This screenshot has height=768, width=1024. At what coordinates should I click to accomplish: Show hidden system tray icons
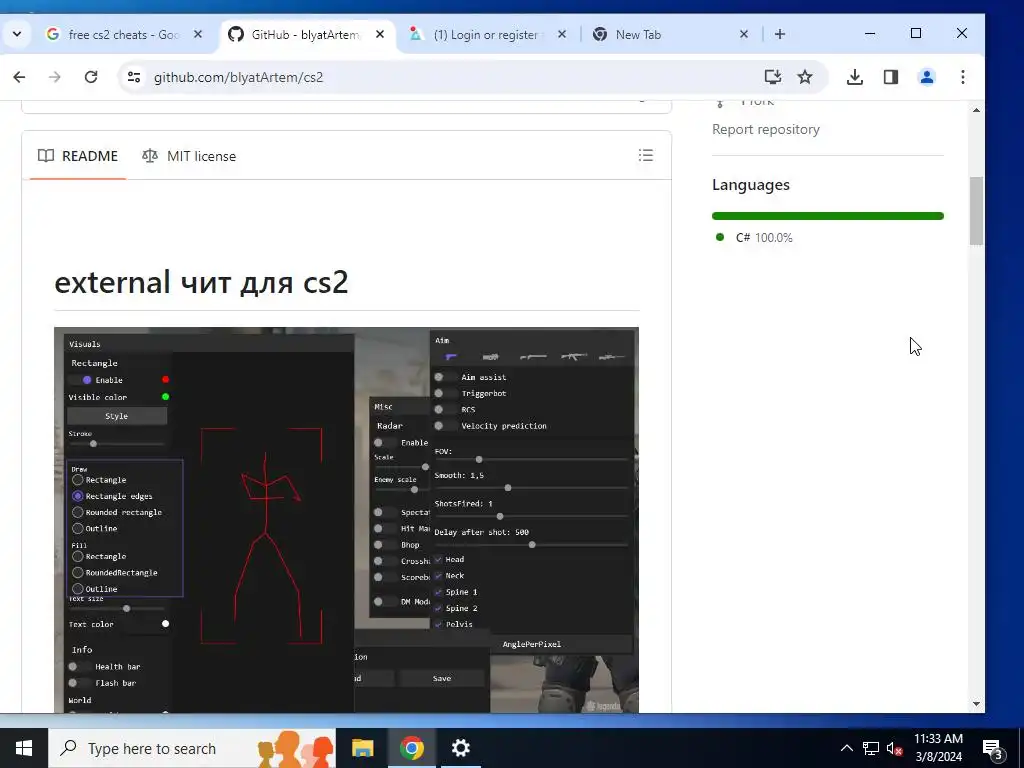click(x=846, y=748)
